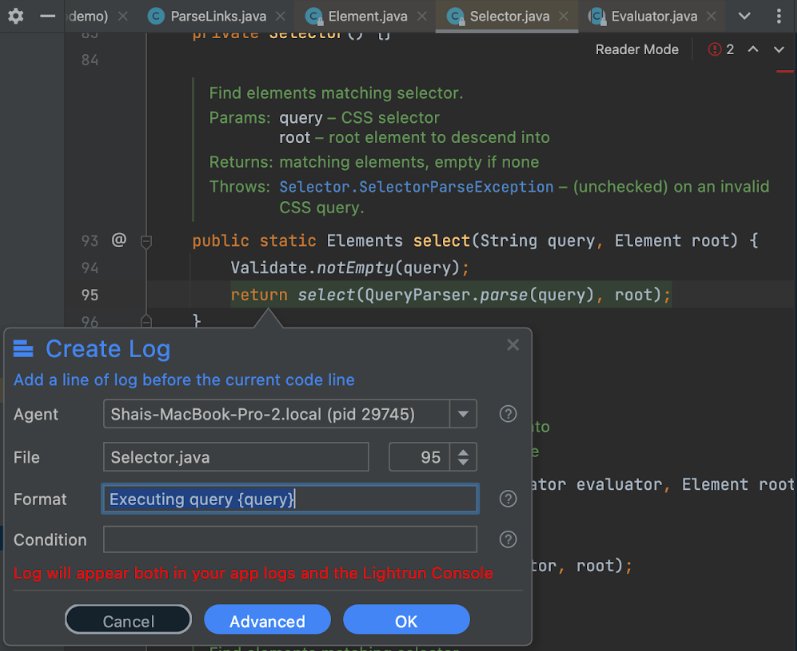
Task: Click the File name field showing Selector.java
Action: [x=236, y=457]
